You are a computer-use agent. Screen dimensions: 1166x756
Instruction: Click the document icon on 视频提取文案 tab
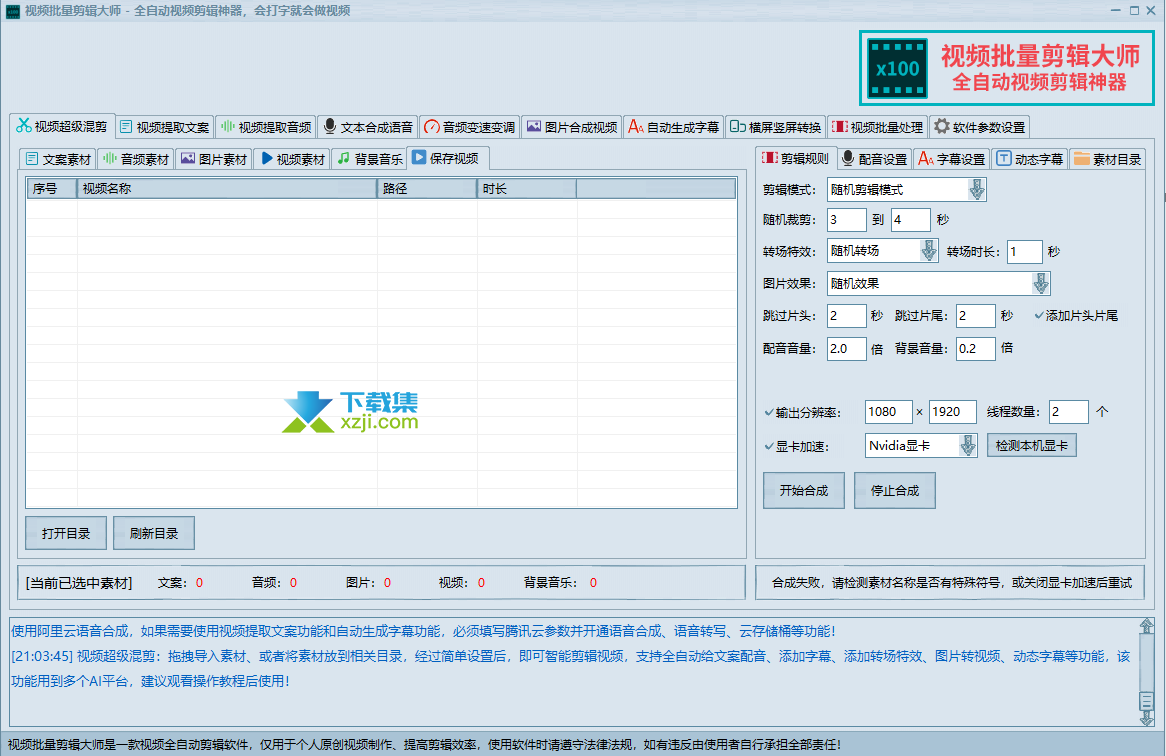126,127
